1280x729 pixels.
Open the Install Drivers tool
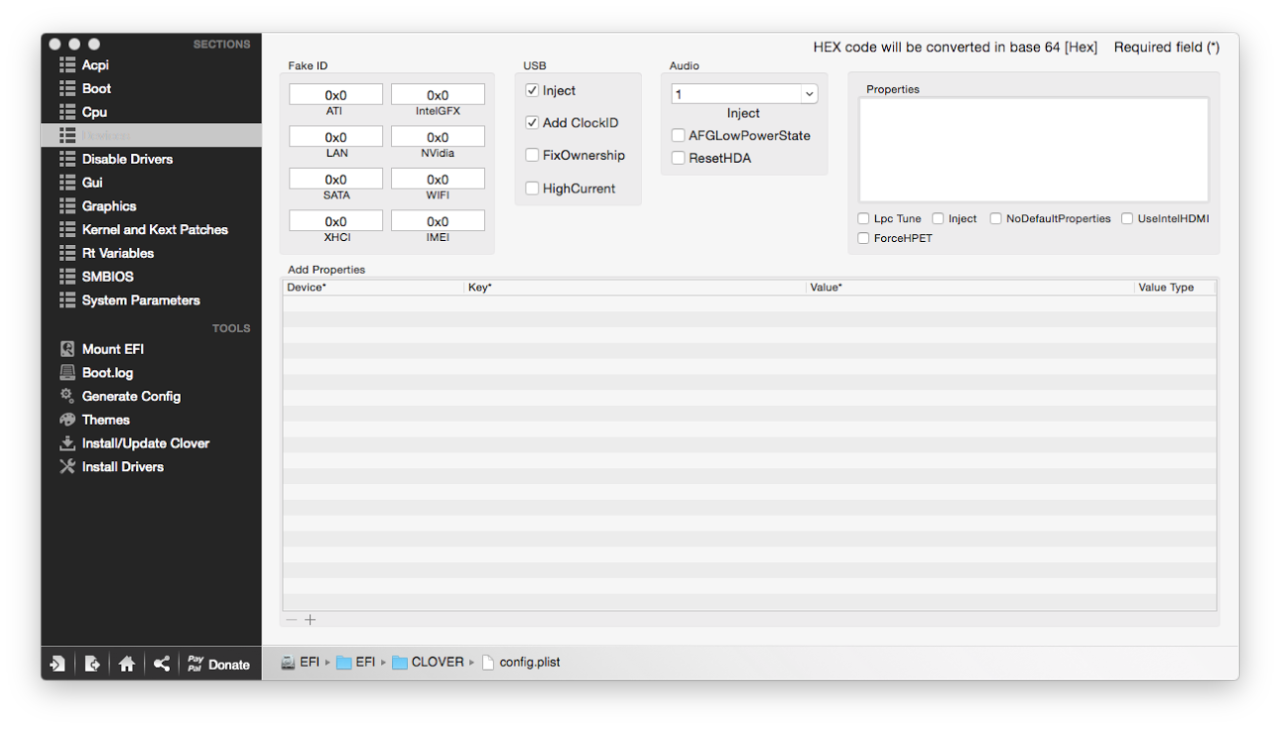[x=111, y=467]
